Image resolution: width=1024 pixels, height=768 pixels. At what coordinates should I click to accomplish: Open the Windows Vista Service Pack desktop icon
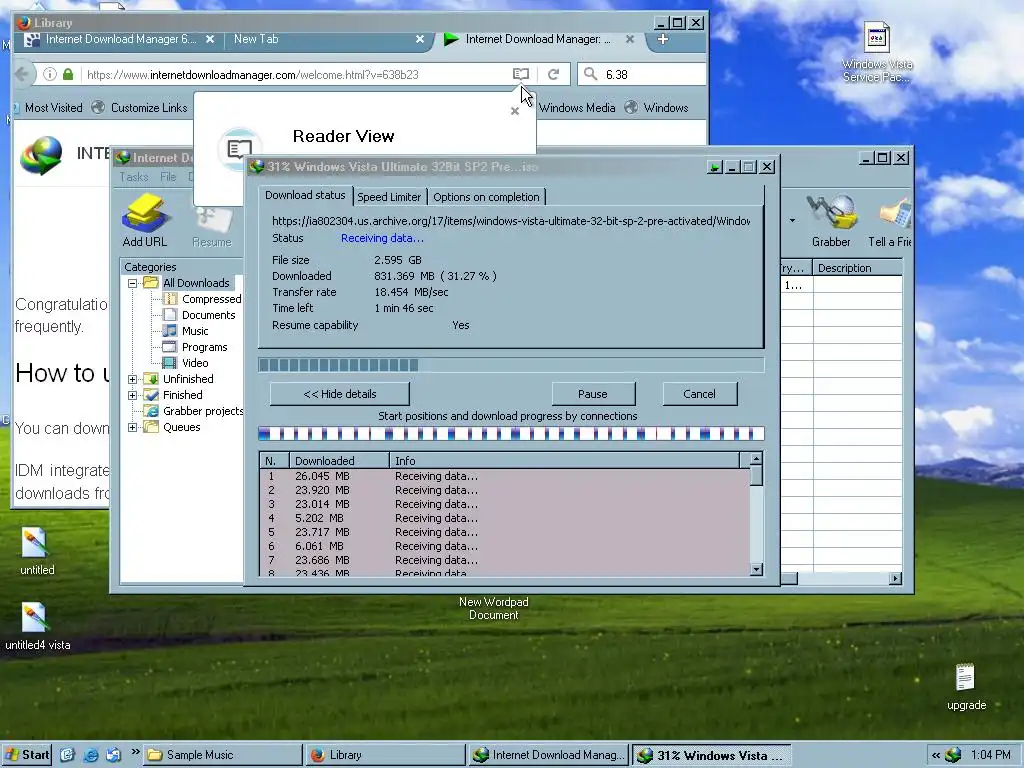tap(876, 51)
